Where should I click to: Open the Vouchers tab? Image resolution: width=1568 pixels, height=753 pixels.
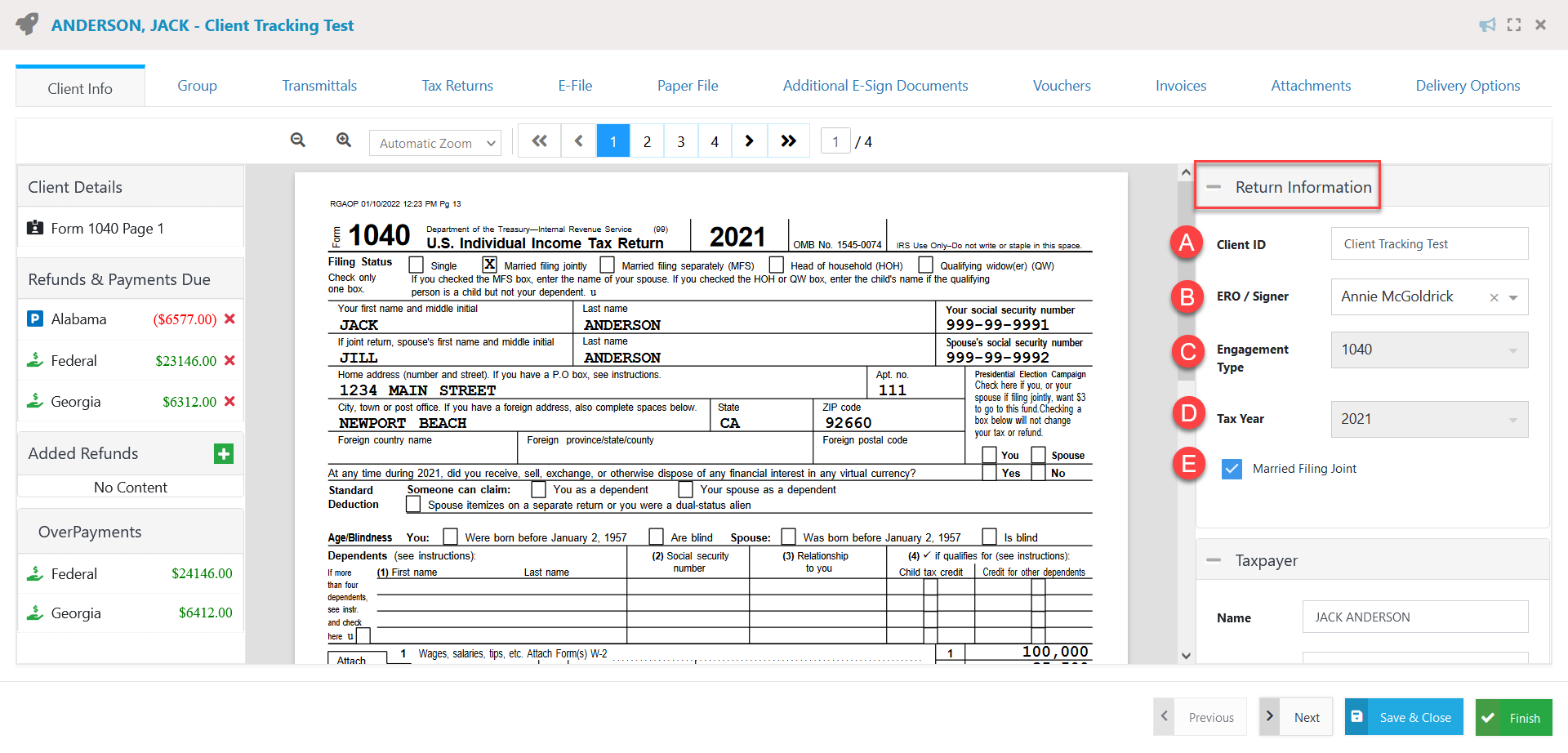pyautogui.click(x=1062, y=85)
